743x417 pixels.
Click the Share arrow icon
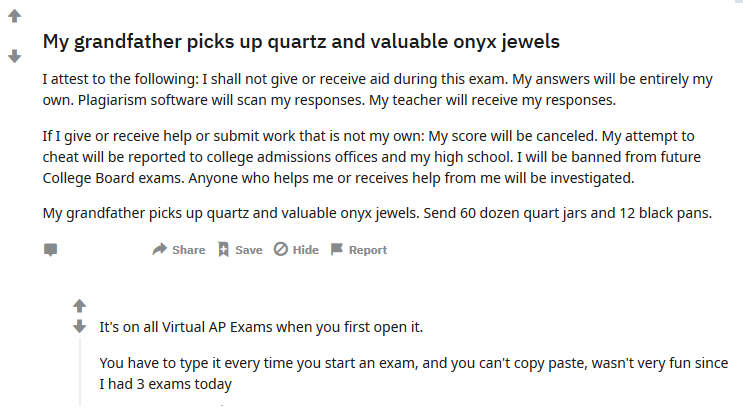[160, 249]
